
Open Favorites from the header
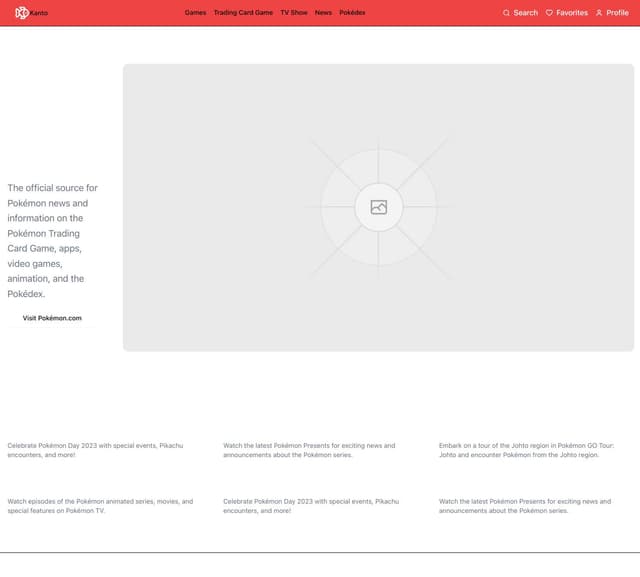(572, 13)
